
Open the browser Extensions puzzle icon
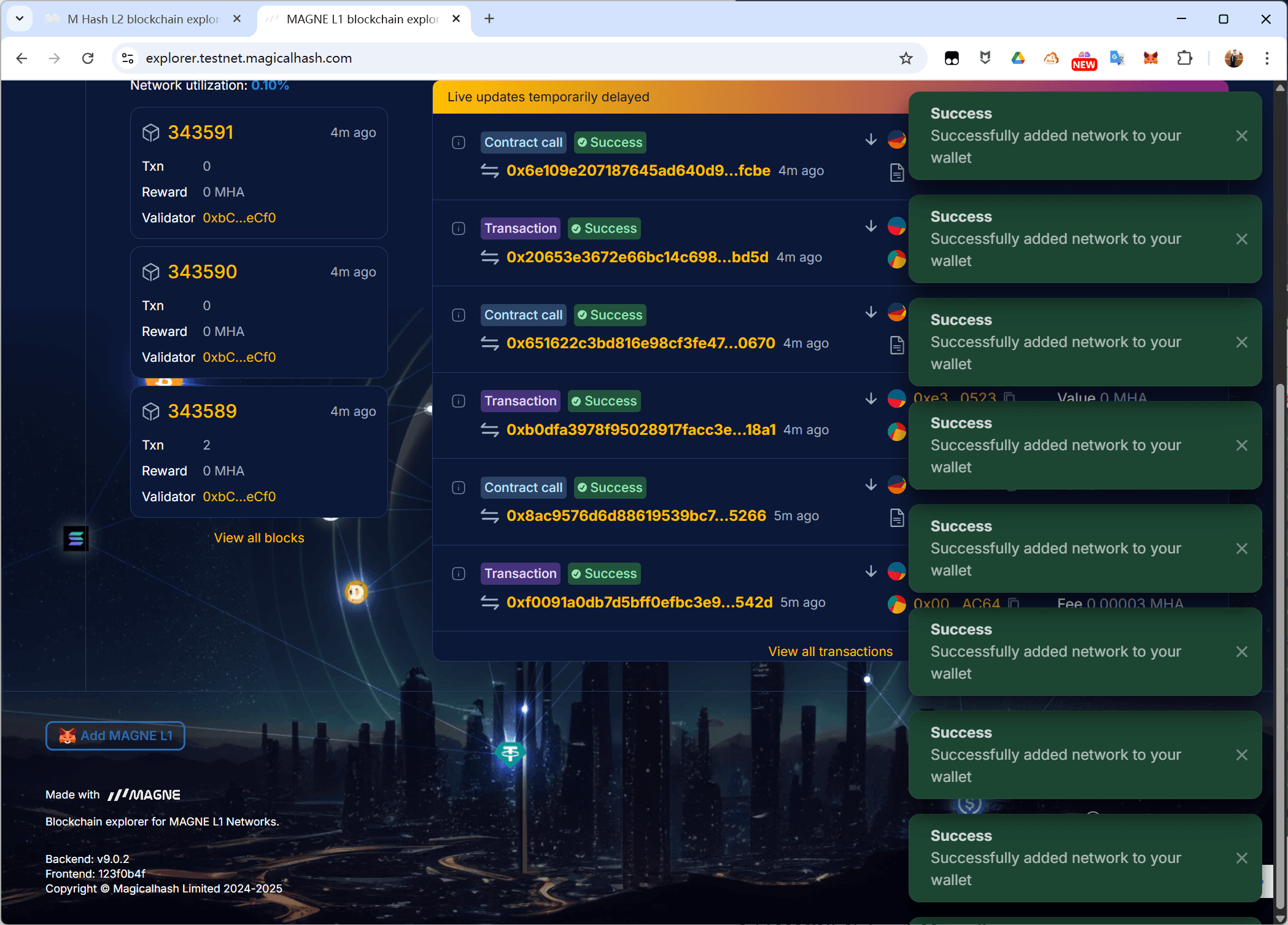[x=1184, y=58]
